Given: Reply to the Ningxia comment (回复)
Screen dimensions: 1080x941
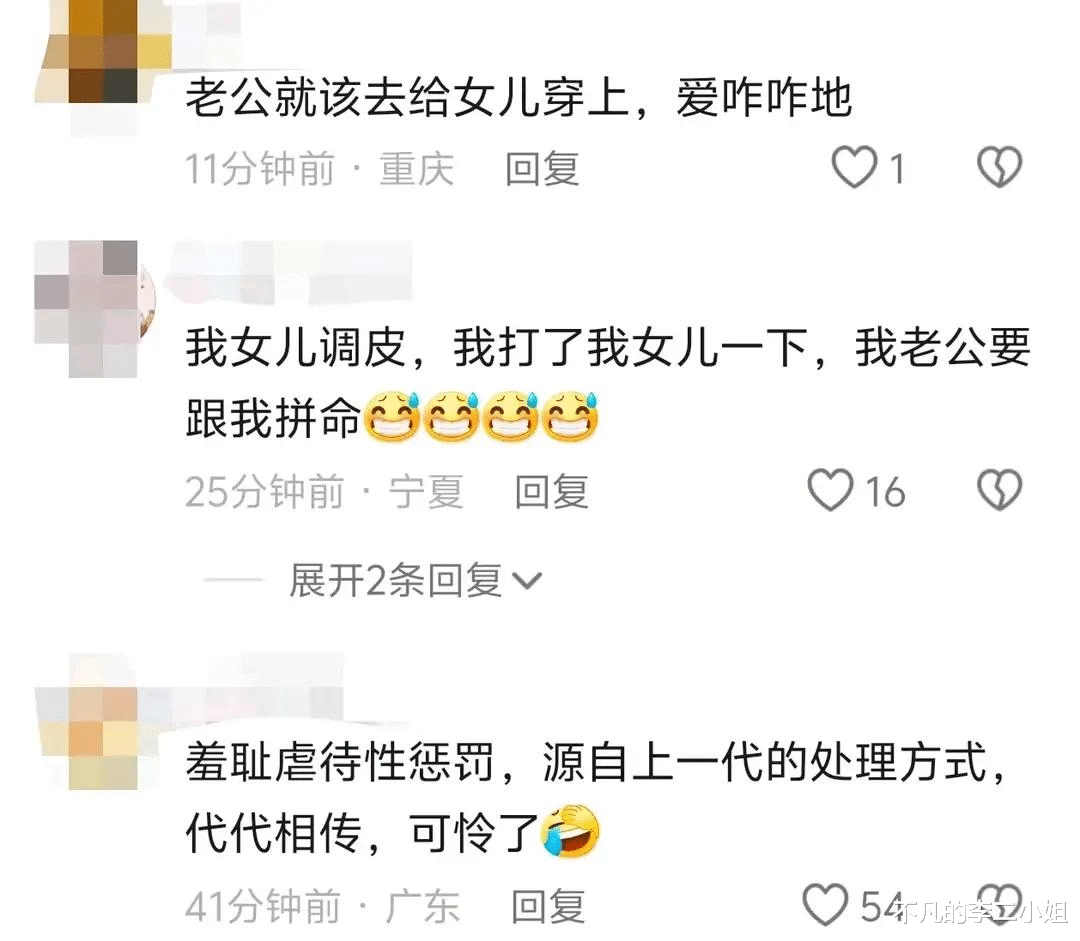Looking at the screenshot, I should 552,492.
